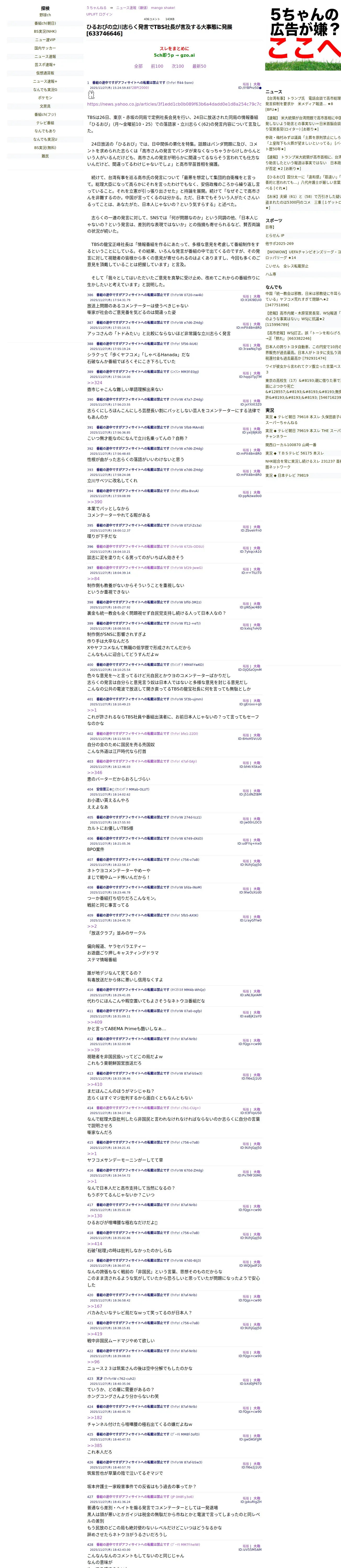The width and height of the screenshot is (341, 1568).
Task: Click ニュース速報(嫌儲) breadcrumb link
Action: [x=132, y=8]
